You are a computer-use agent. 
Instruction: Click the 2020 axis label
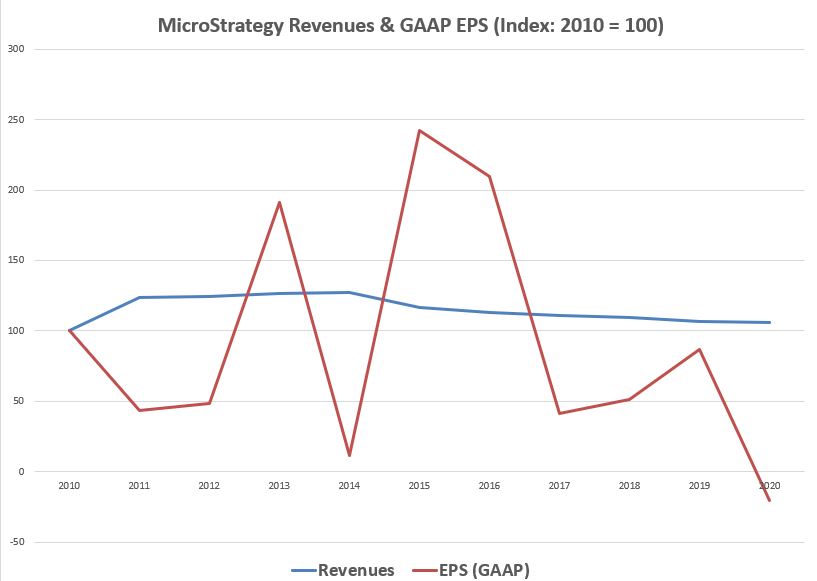coord(770,485)
